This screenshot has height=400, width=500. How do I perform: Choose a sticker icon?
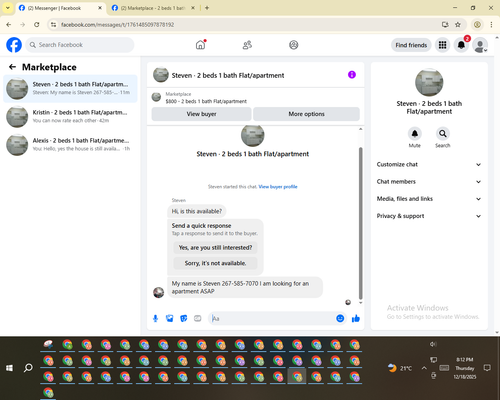184,319
